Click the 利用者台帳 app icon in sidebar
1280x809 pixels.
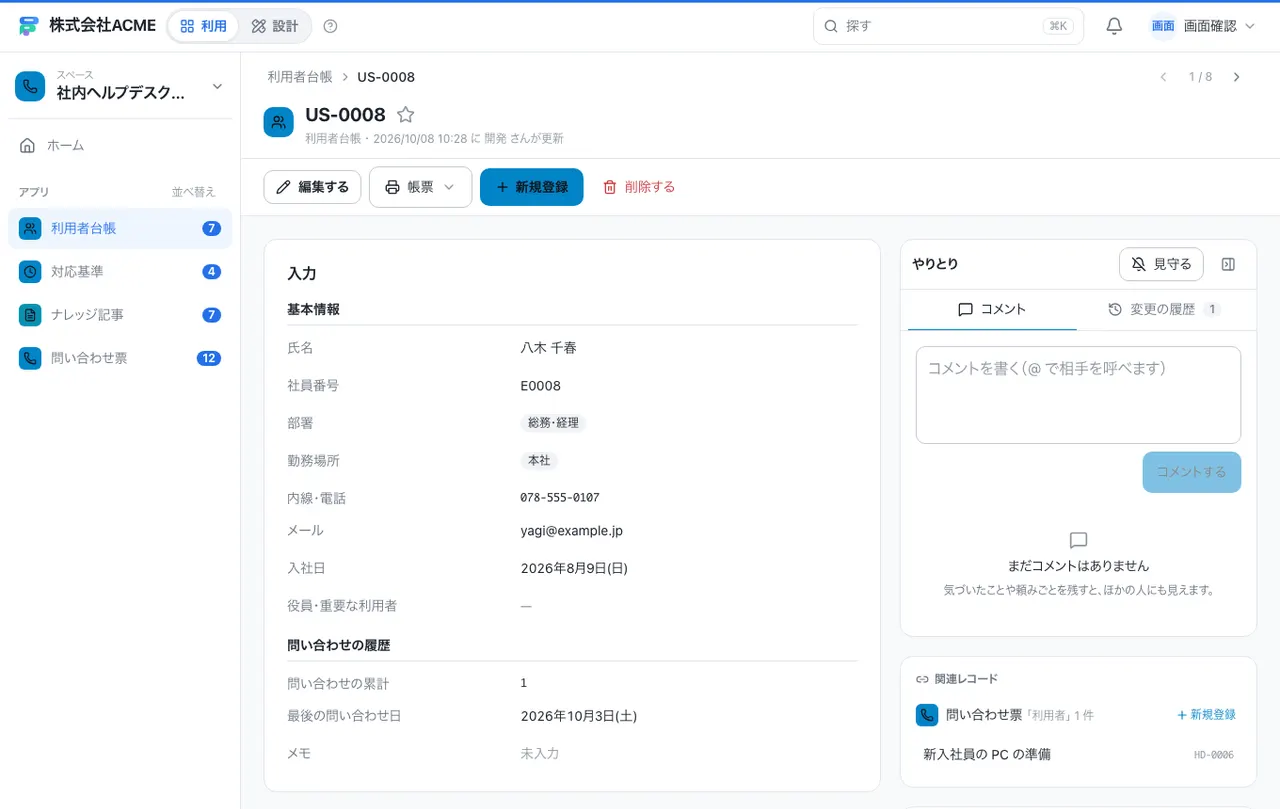click(30, 229)
